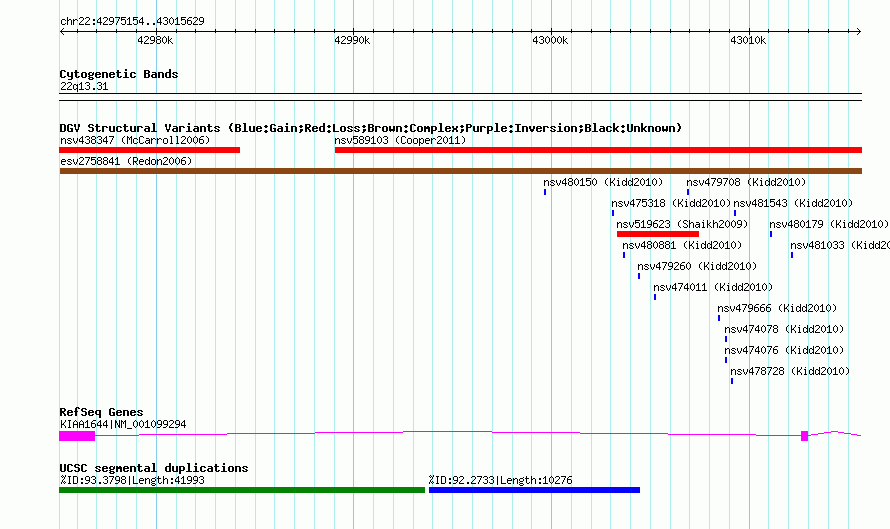Click the blue gain marker under nsv474011
890x529 pixels.
655,297
